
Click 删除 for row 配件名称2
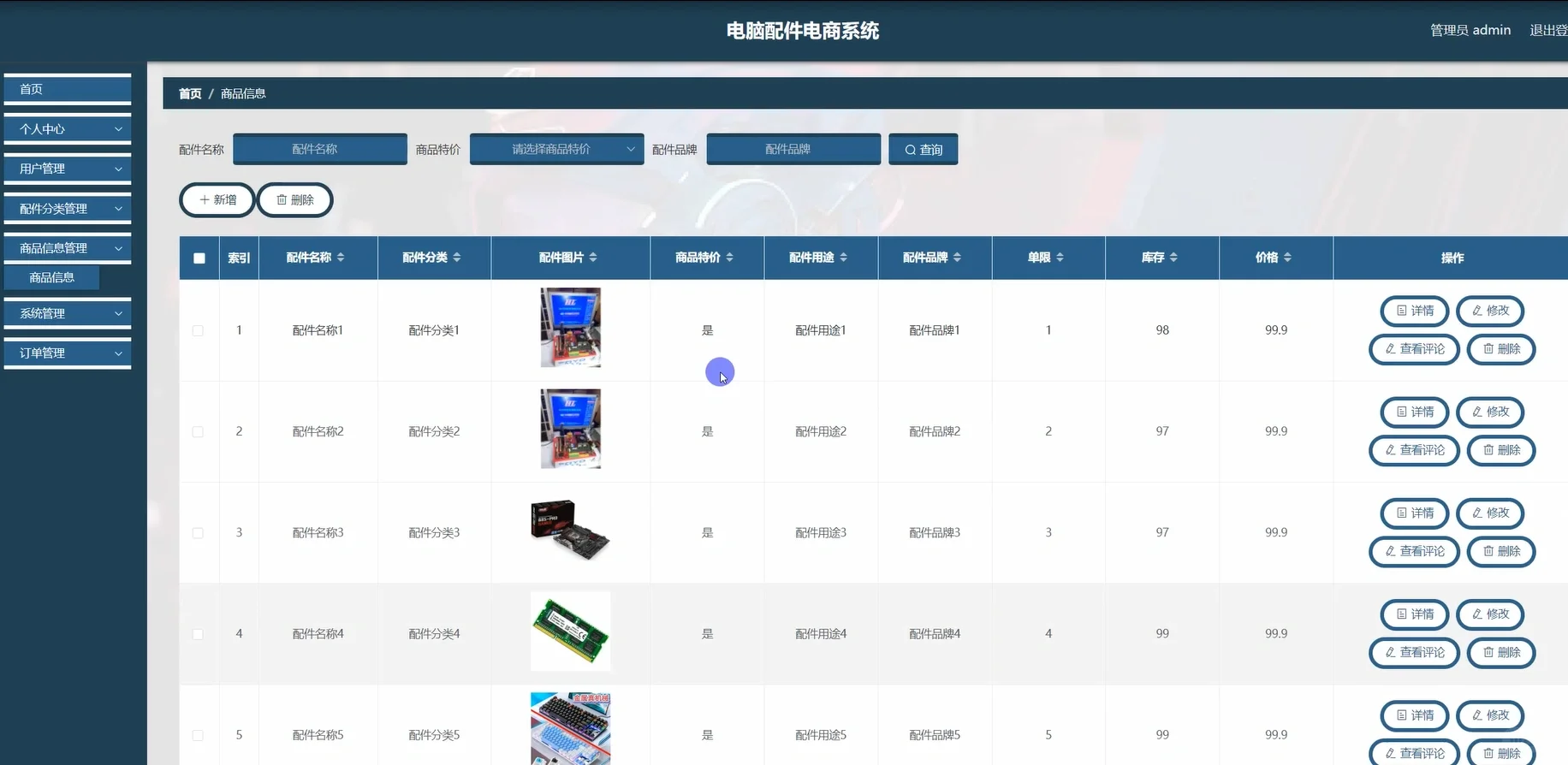click(1501, 450)
